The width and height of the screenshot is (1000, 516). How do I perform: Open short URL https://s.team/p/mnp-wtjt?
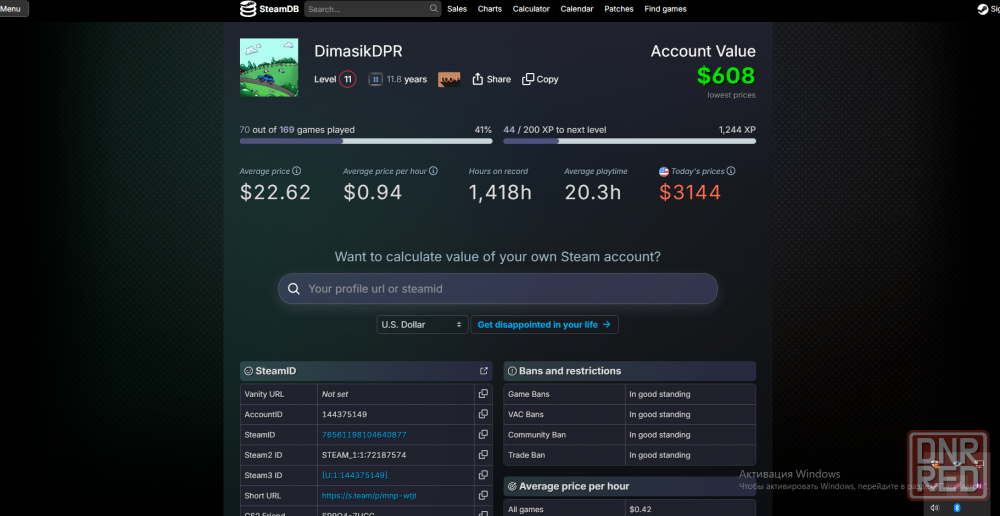(369, 496)
